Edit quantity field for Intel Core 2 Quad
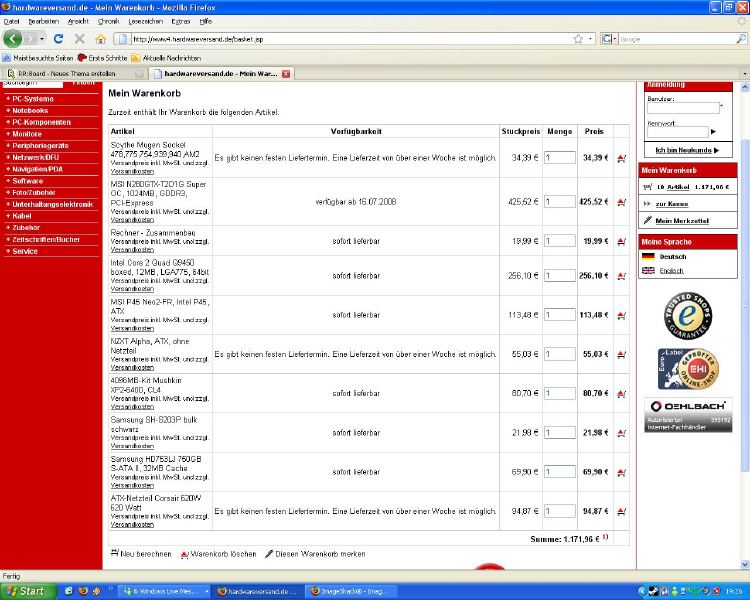750x600 pixels. click(560, 276)
